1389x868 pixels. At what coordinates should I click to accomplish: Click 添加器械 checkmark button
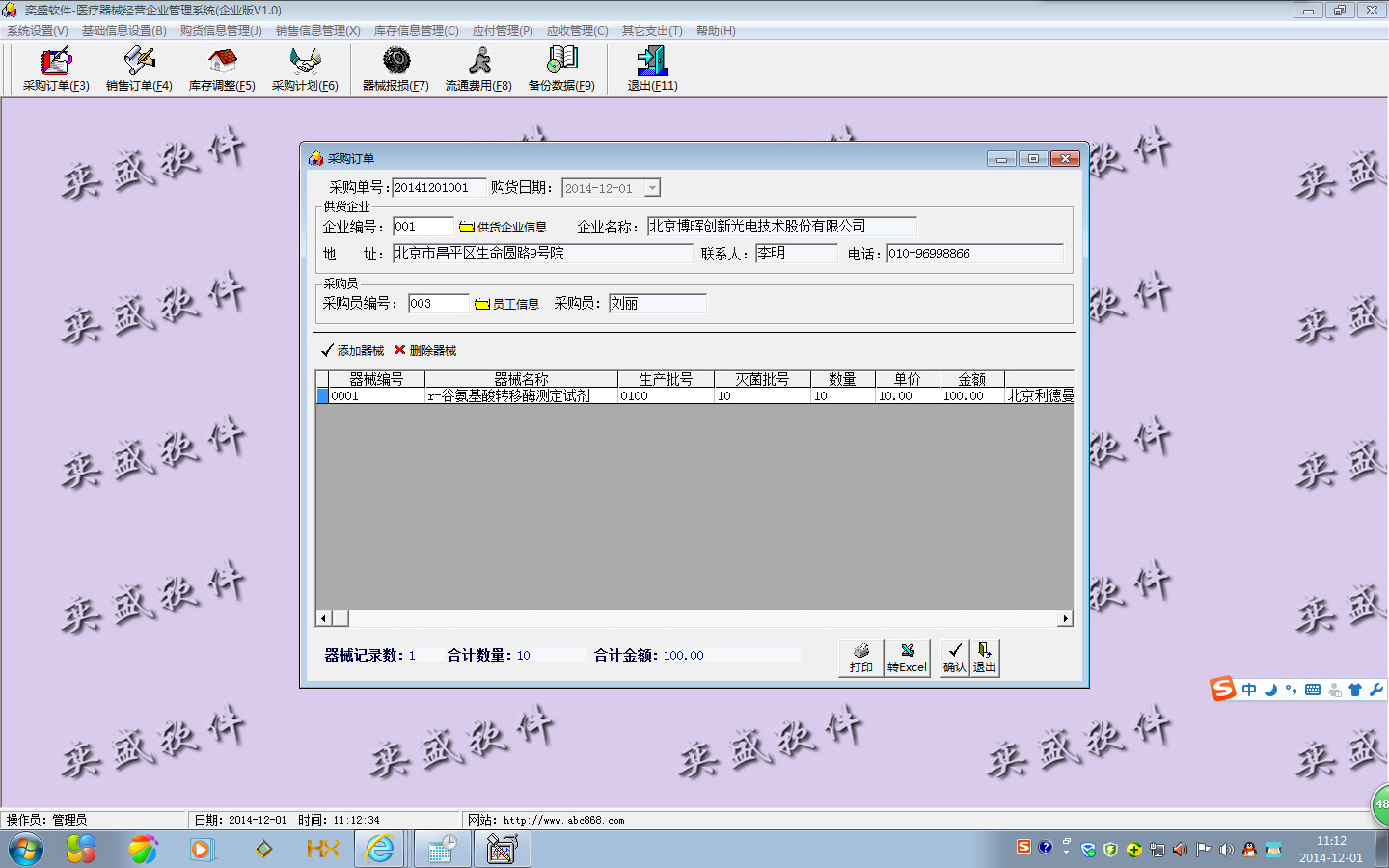click(x=352, y=350)
